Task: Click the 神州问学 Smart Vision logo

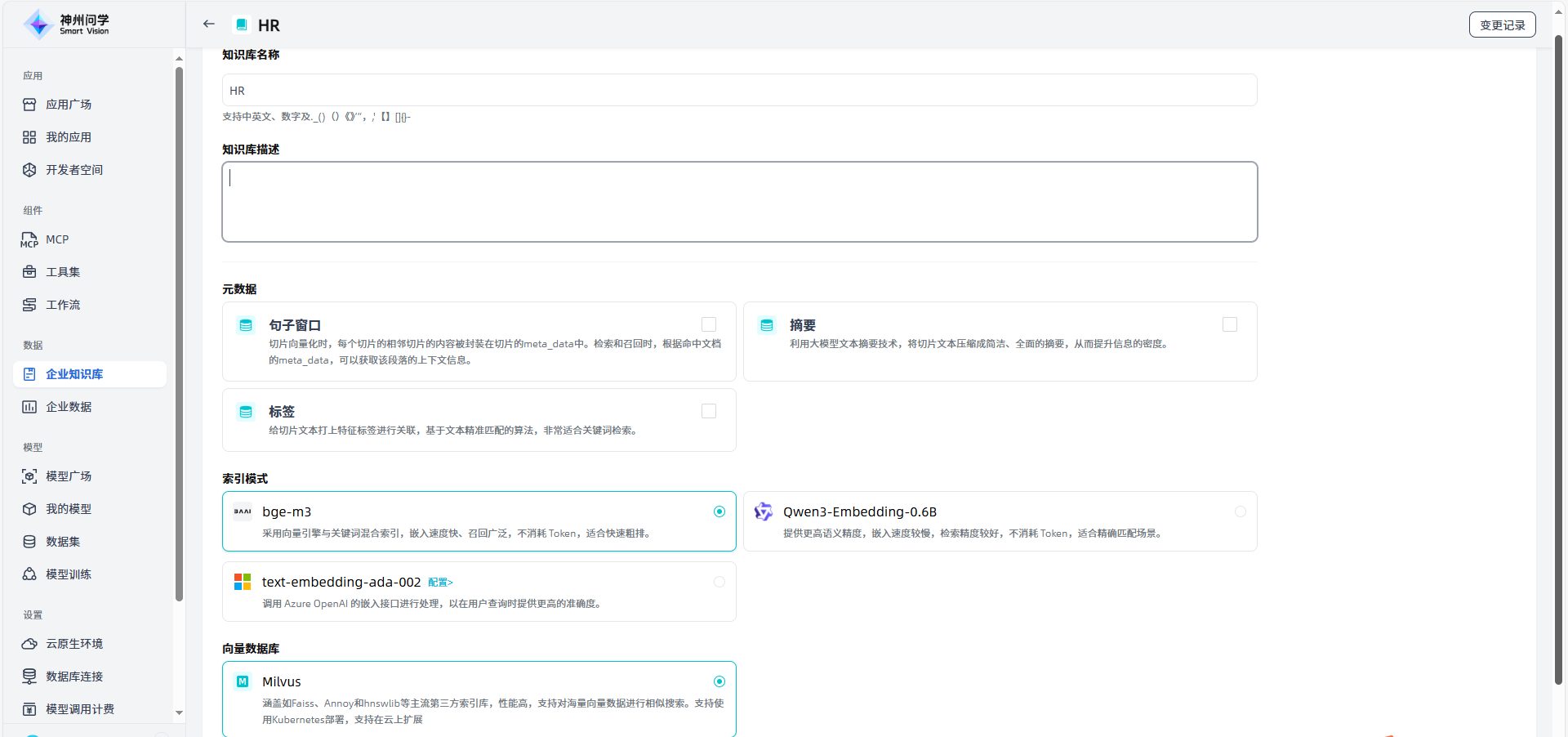Action: [x=67, y=25]
